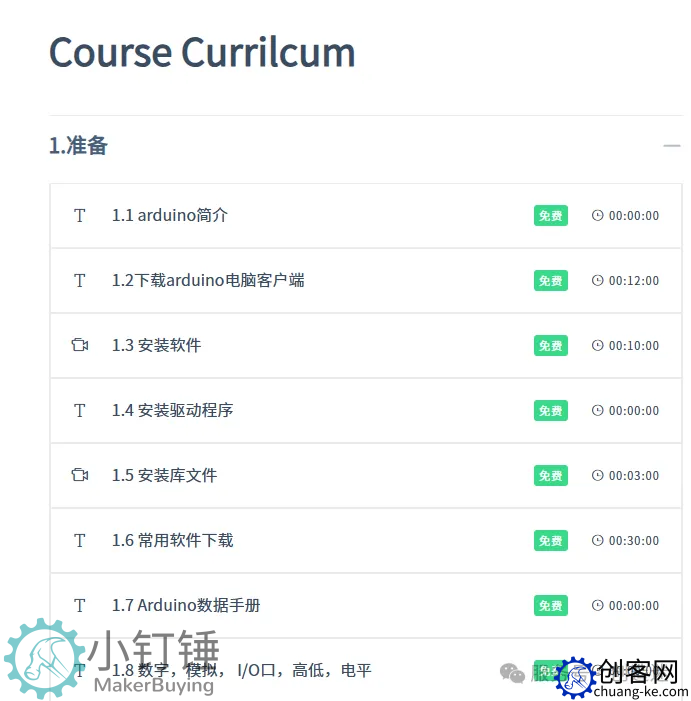Click duration 00:00:00 of lesson 1.1
The width and height of the screenshot is (691, 701).
coord(634,215)
